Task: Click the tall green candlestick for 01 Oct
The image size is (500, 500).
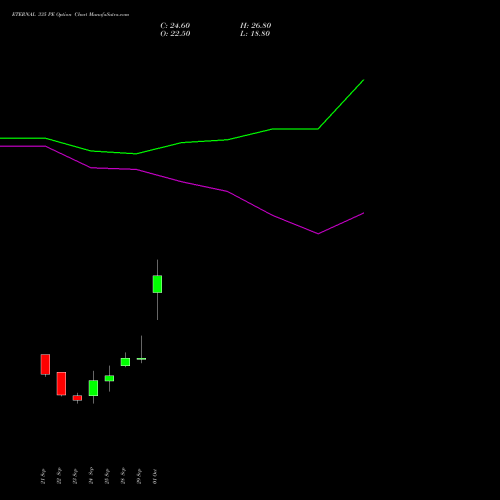Action: (157, 284)
